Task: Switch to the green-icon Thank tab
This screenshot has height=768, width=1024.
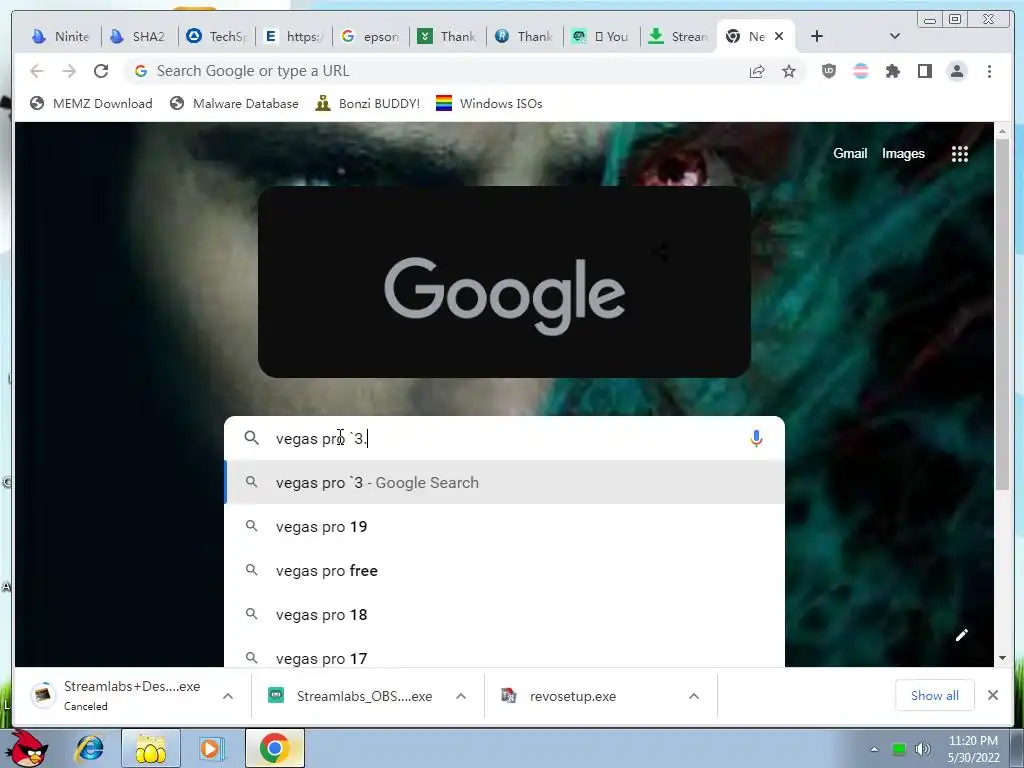Action: pos(447,37)
